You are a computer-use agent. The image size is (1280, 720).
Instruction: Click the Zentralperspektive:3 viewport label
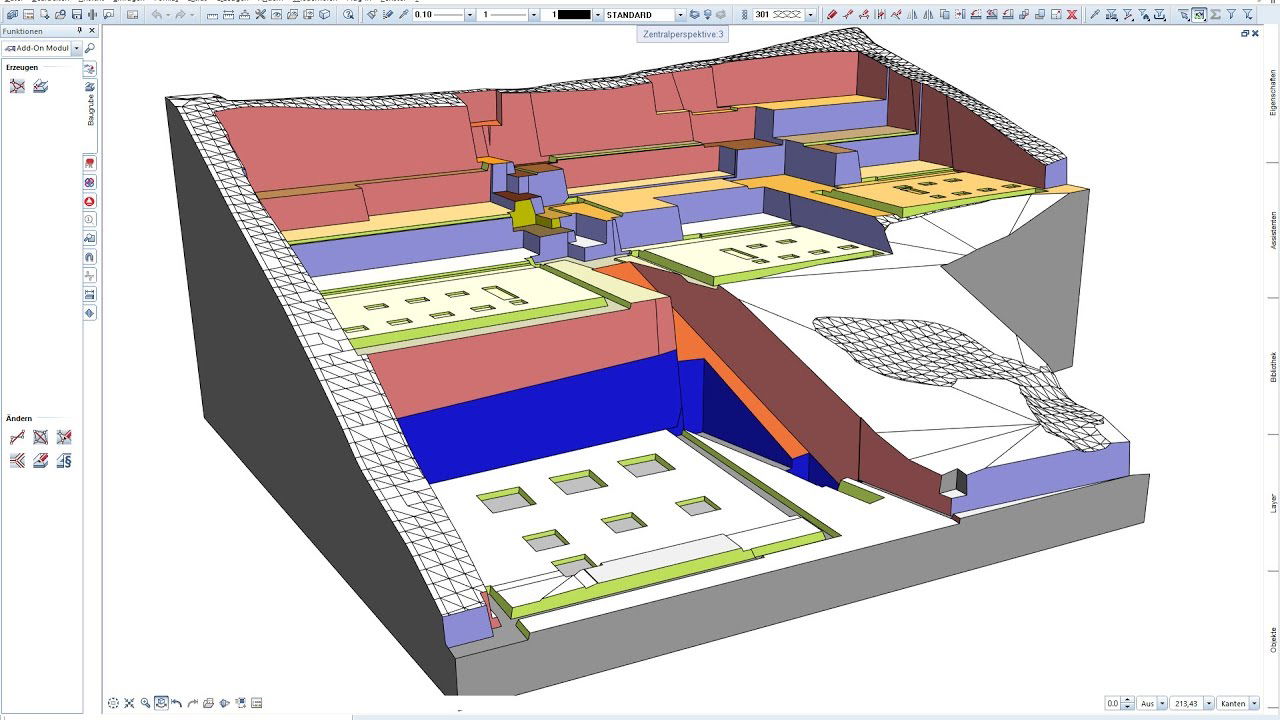pos(684,34)
